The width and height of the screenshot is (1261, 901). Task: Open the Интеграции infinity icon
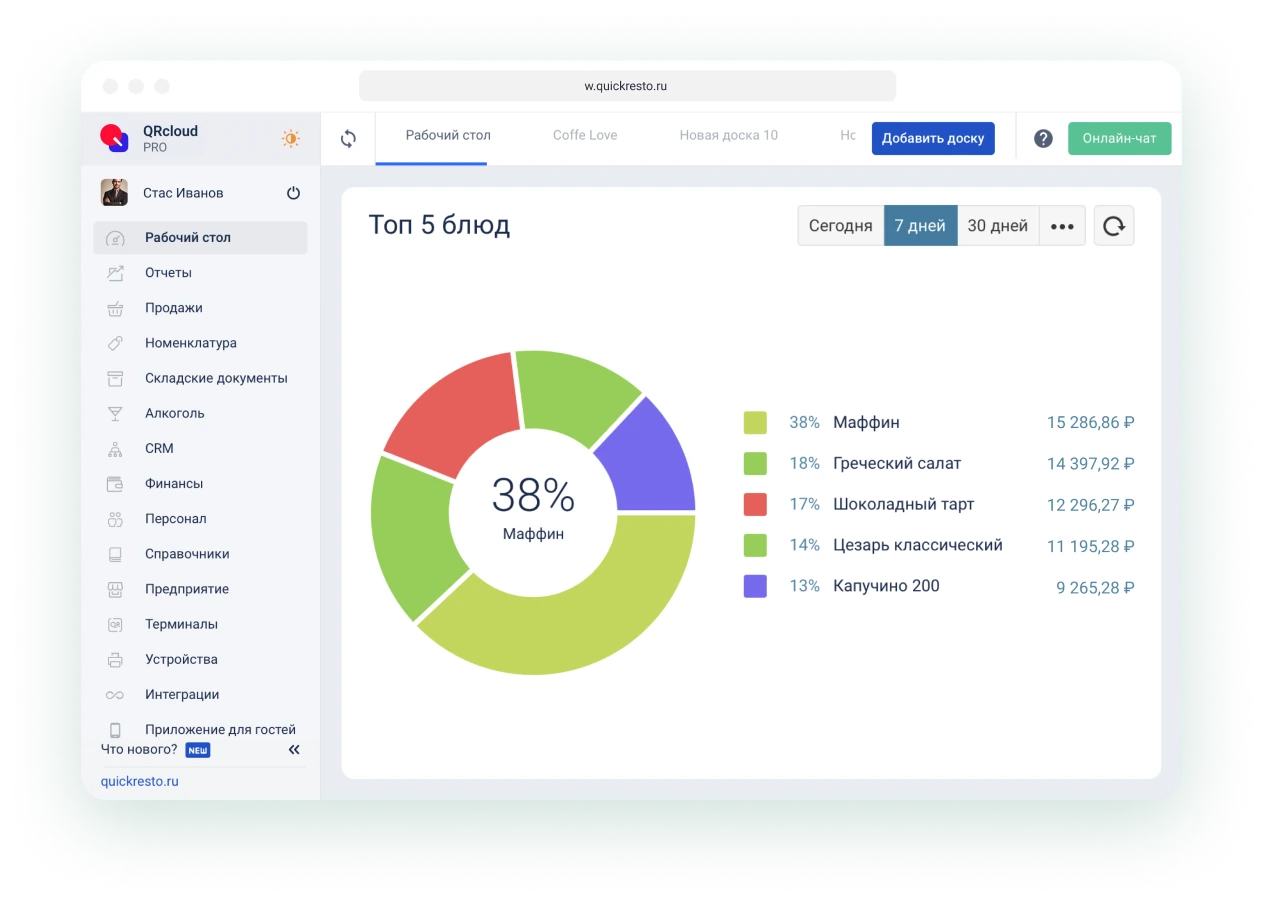click(116, 694)
